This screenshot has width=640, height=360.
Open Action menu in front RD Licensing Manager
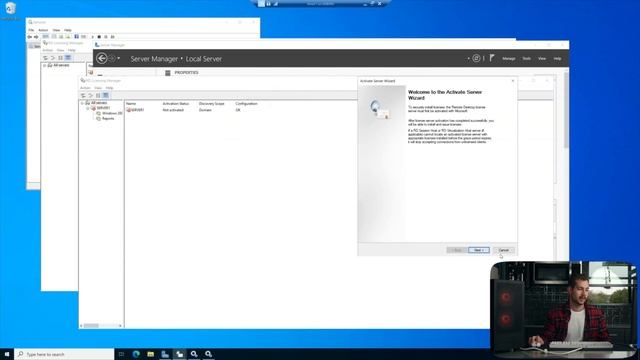click(x=85, y=88)
